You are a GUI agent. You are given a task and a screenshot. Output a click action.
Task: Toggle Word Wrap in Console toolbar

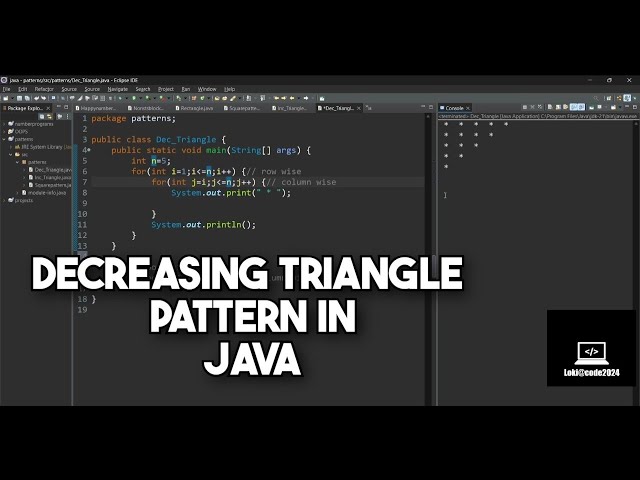[x=565, y=107]
